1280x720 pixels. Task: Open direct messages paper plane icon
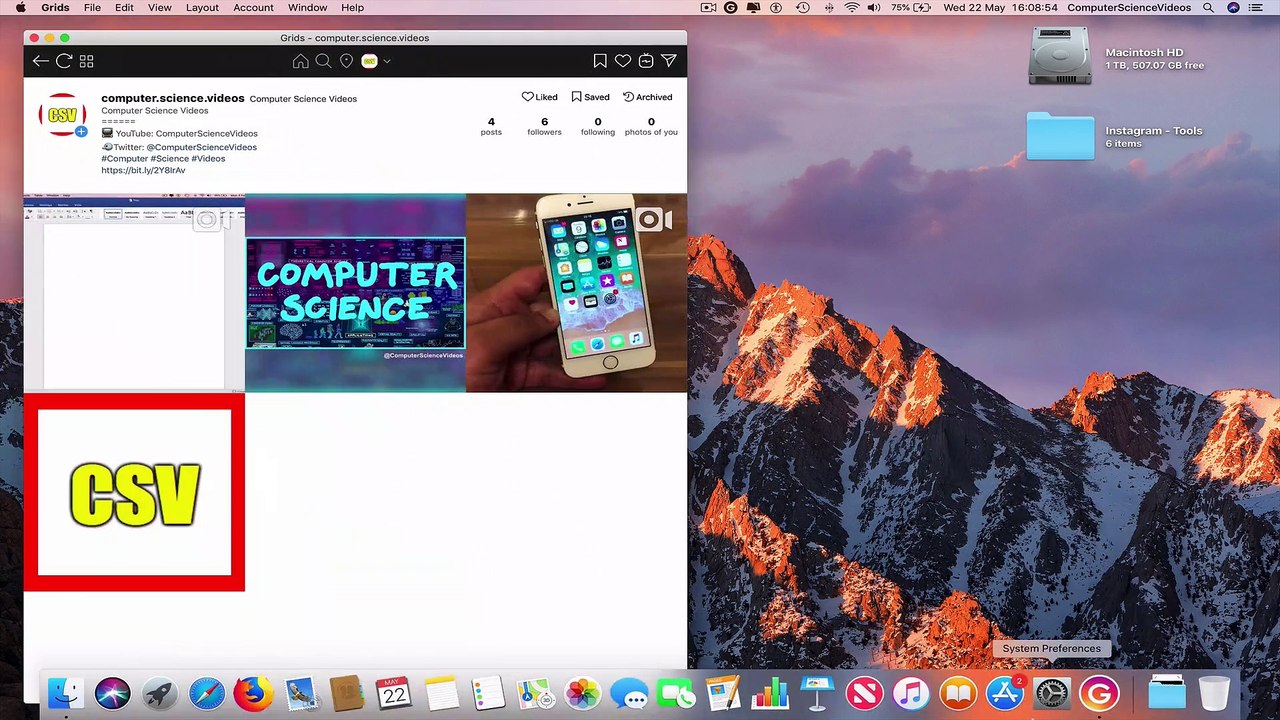click(669, 61)
